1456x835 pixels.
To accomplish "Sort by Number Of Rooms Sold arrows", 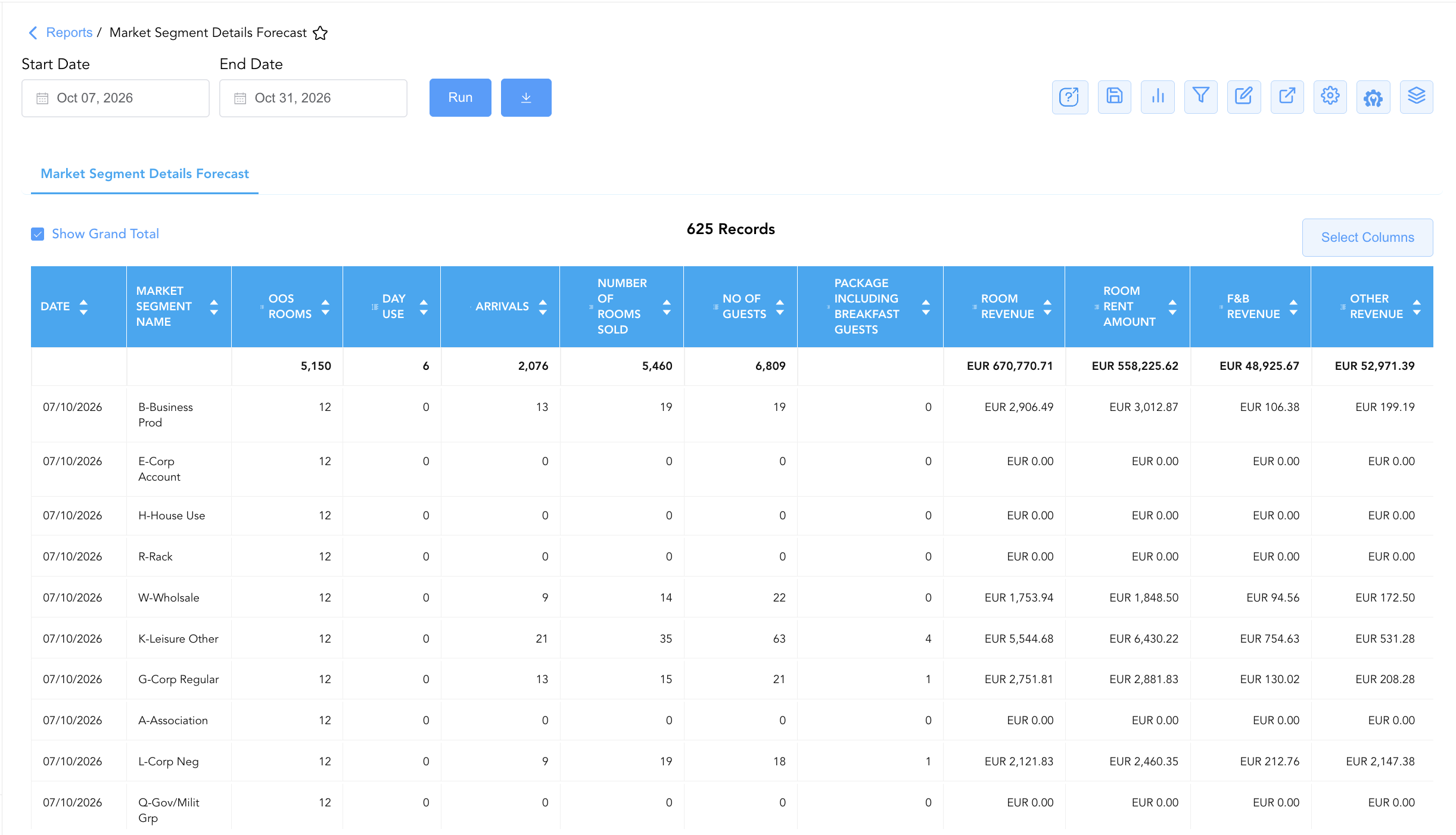I will pos(667,307).
